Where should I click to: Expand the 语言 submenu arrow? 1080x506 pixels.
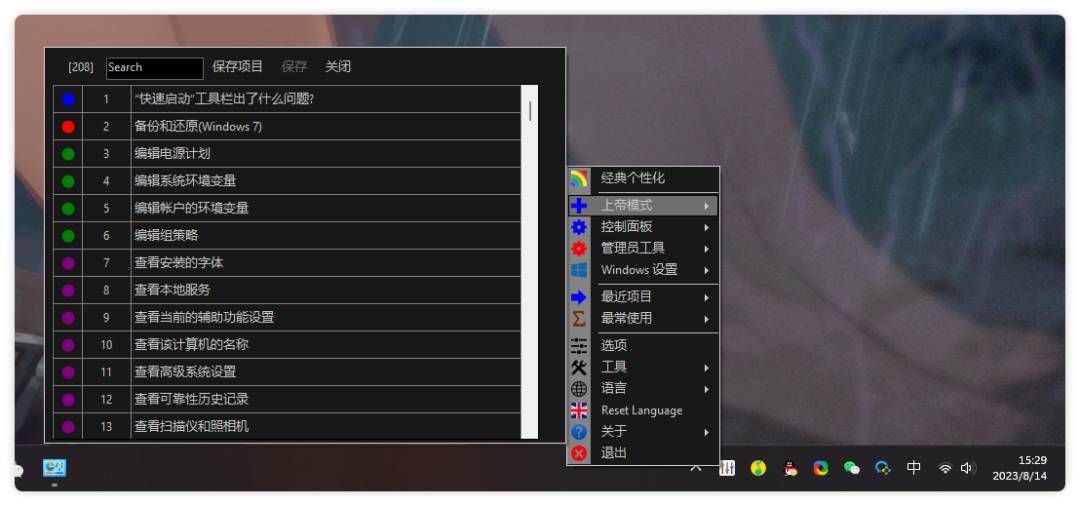tap(707, 390)
